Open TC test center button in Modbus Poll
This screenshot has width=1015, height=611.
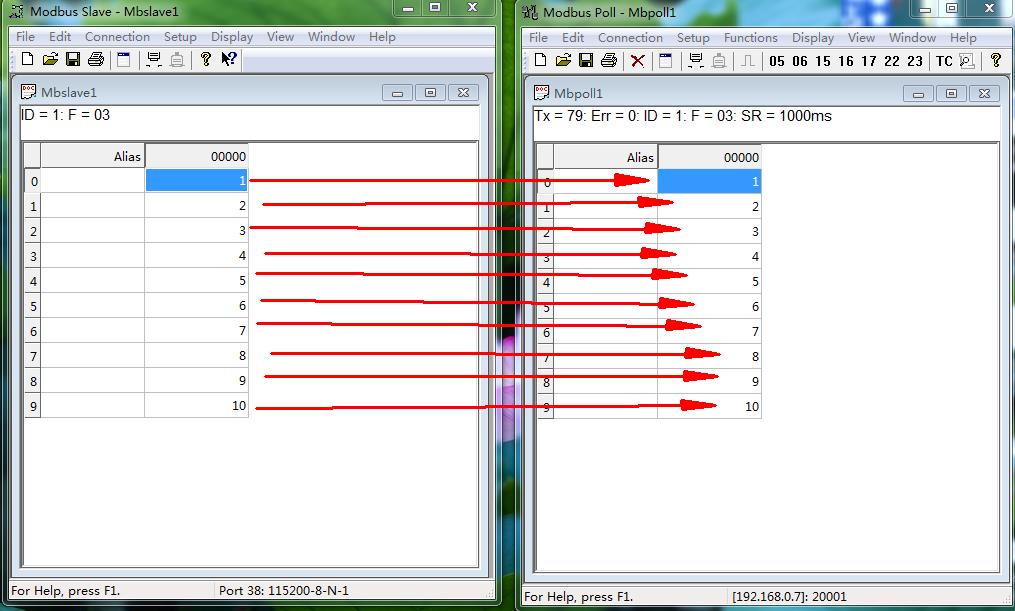coord(944,61)
